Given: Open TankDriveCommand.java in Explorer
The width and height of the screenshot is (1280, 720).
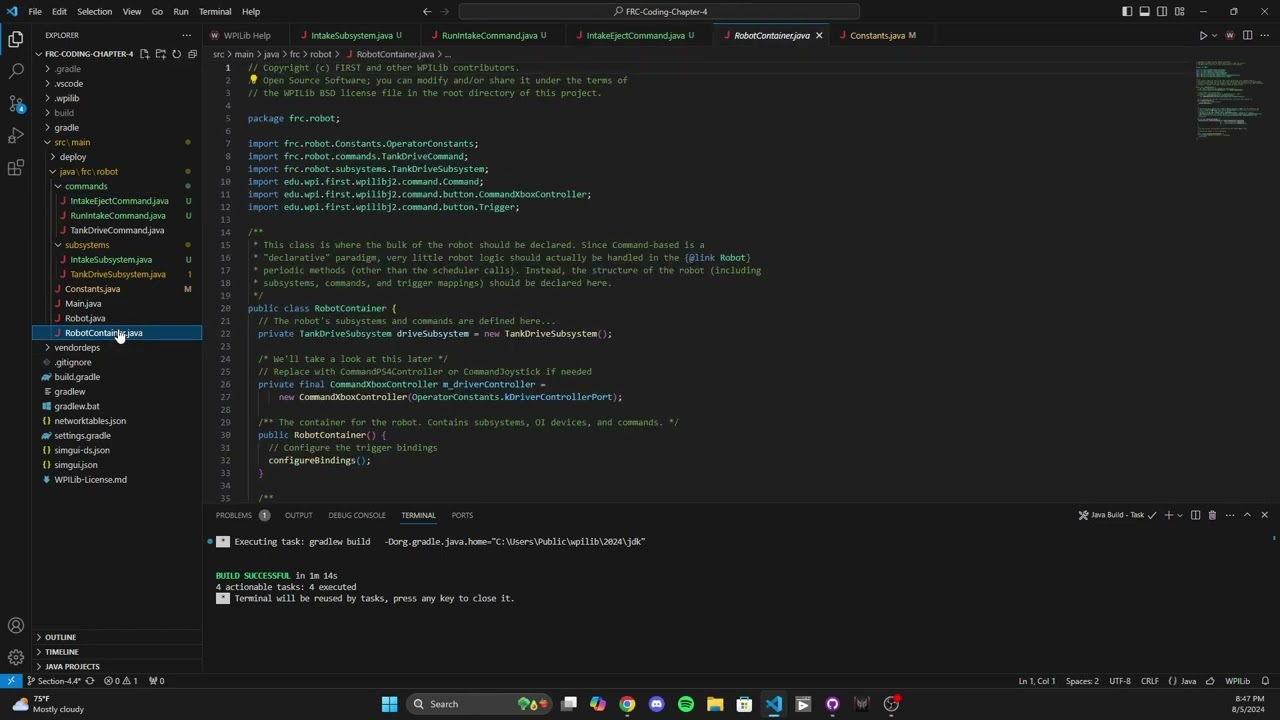Looking at the screenshot, I should pos(117,230).
